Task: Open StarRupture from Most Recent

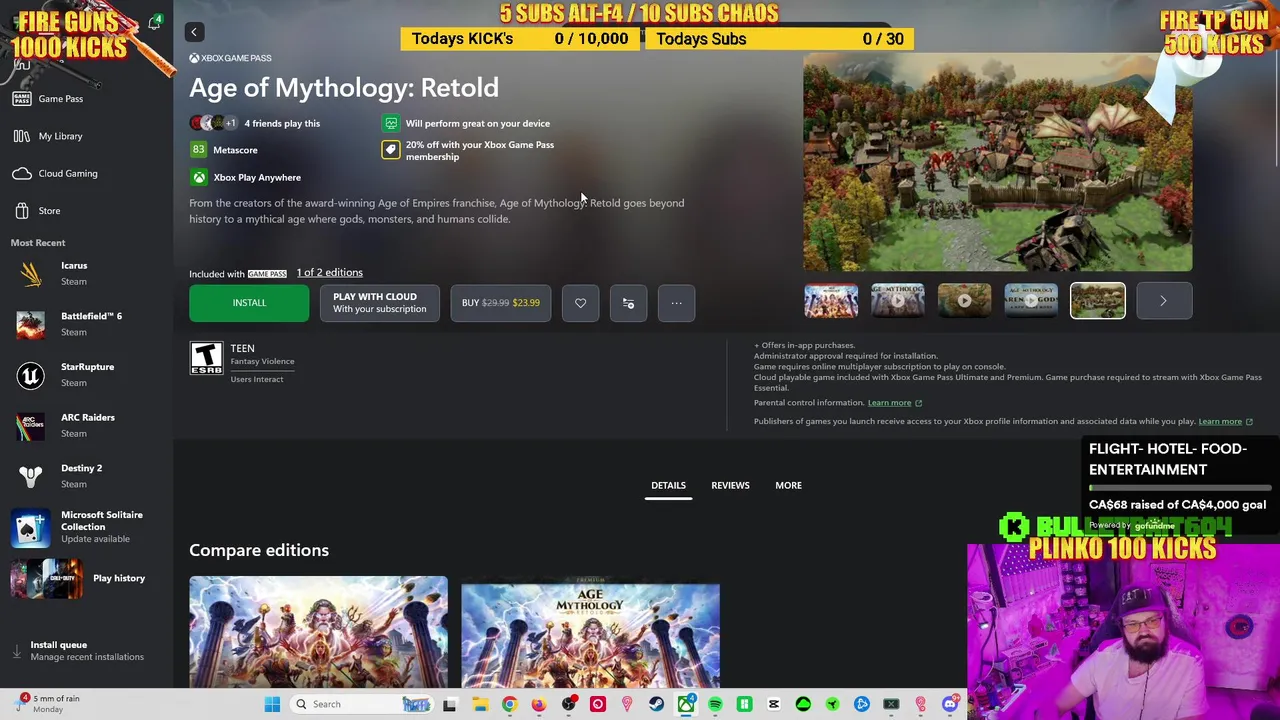Action: click(x=88, y=375)
